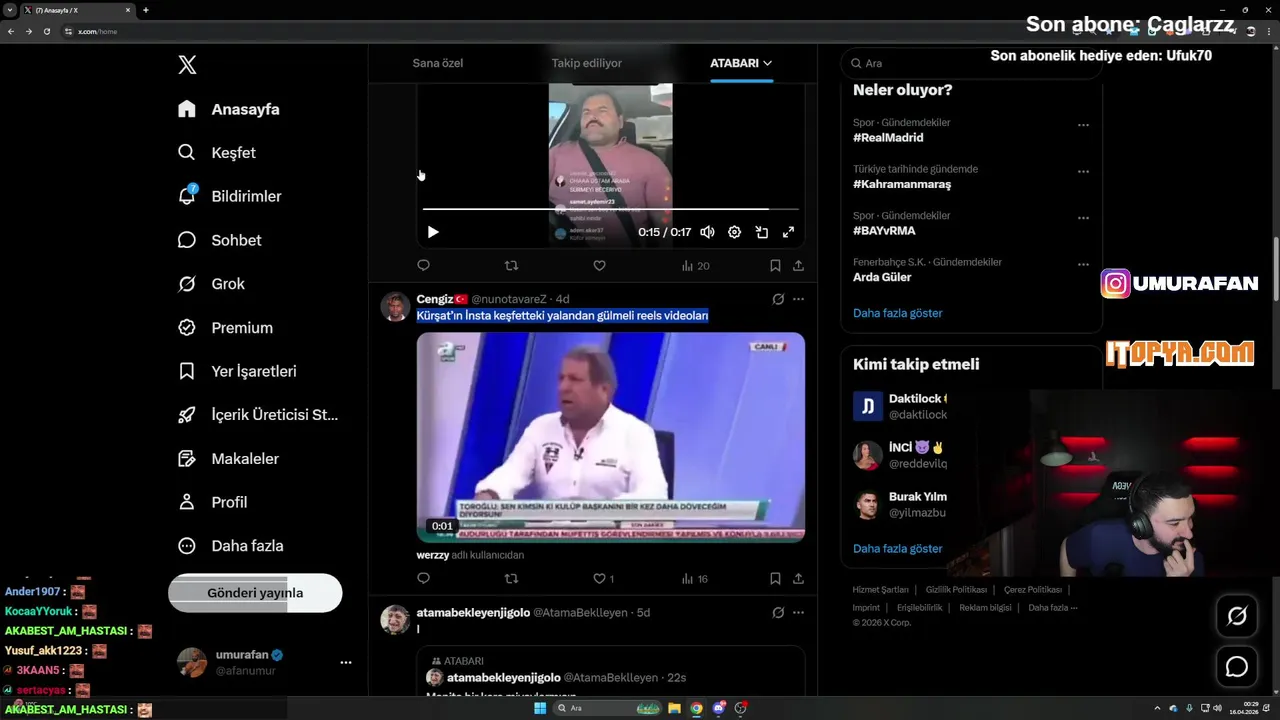Image resolution: width=1280 pixels, height=720 pixels.
Task: Share the top video post
Action: pyautogui.click(x=798, y=266)
